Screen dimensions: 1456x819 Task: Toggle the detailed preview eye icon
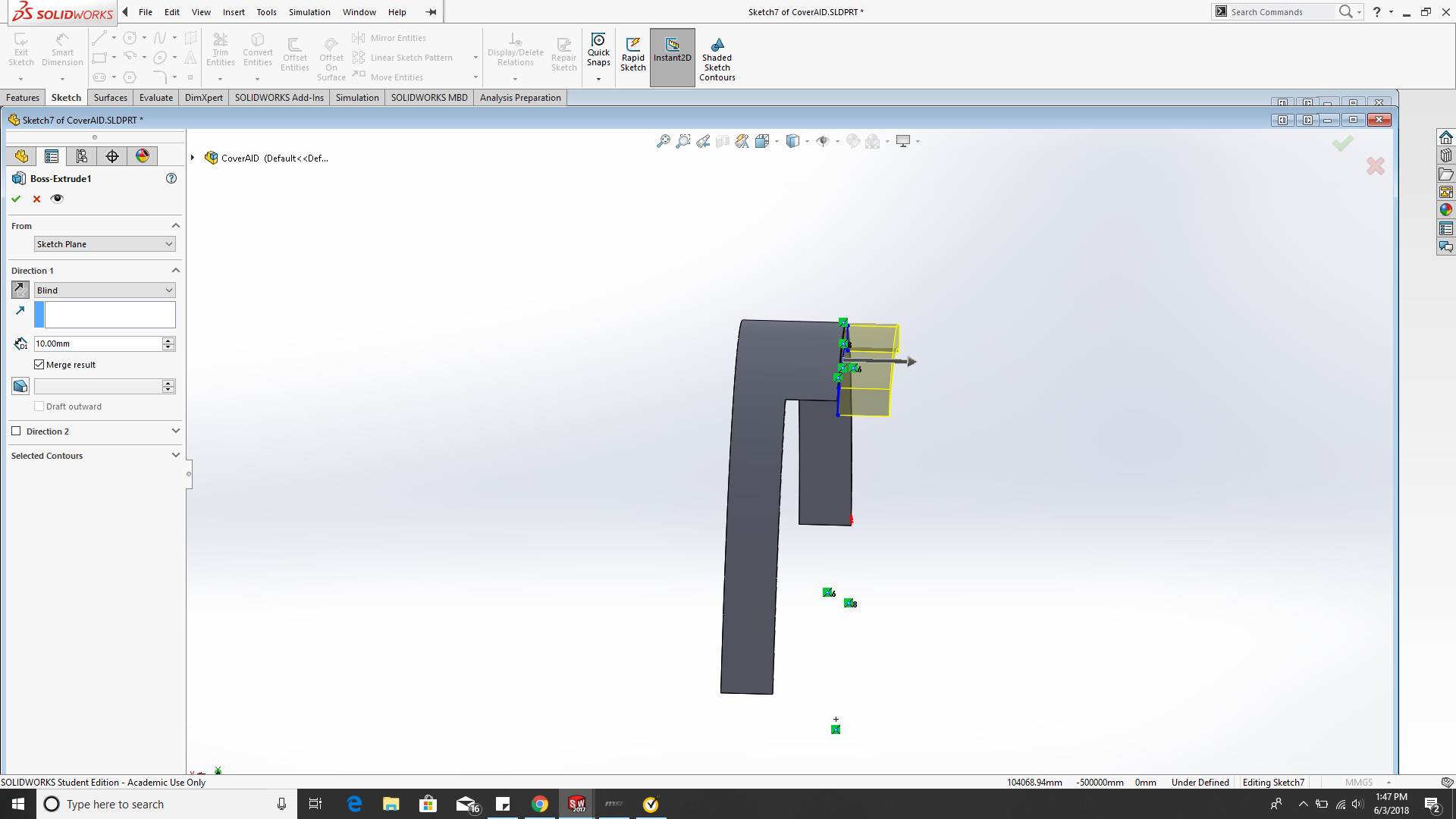tap(57, 199)
